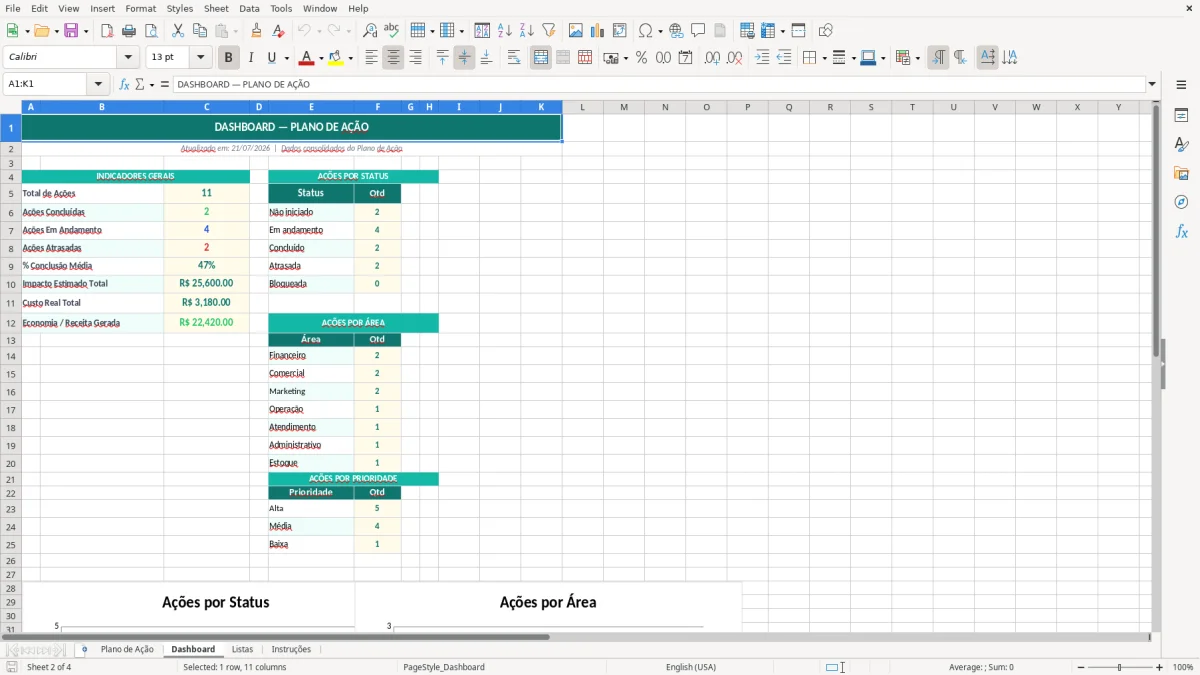Toggle Wrap Text

[x=514, y=58]
